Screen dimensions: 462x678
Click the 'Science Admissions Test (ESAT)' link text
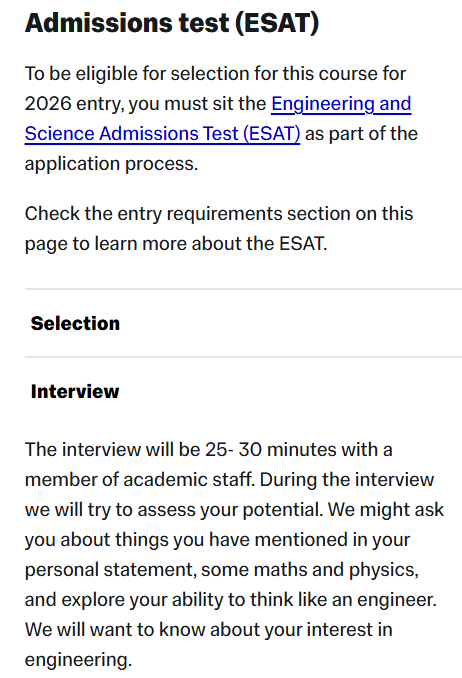click(162, 134)
